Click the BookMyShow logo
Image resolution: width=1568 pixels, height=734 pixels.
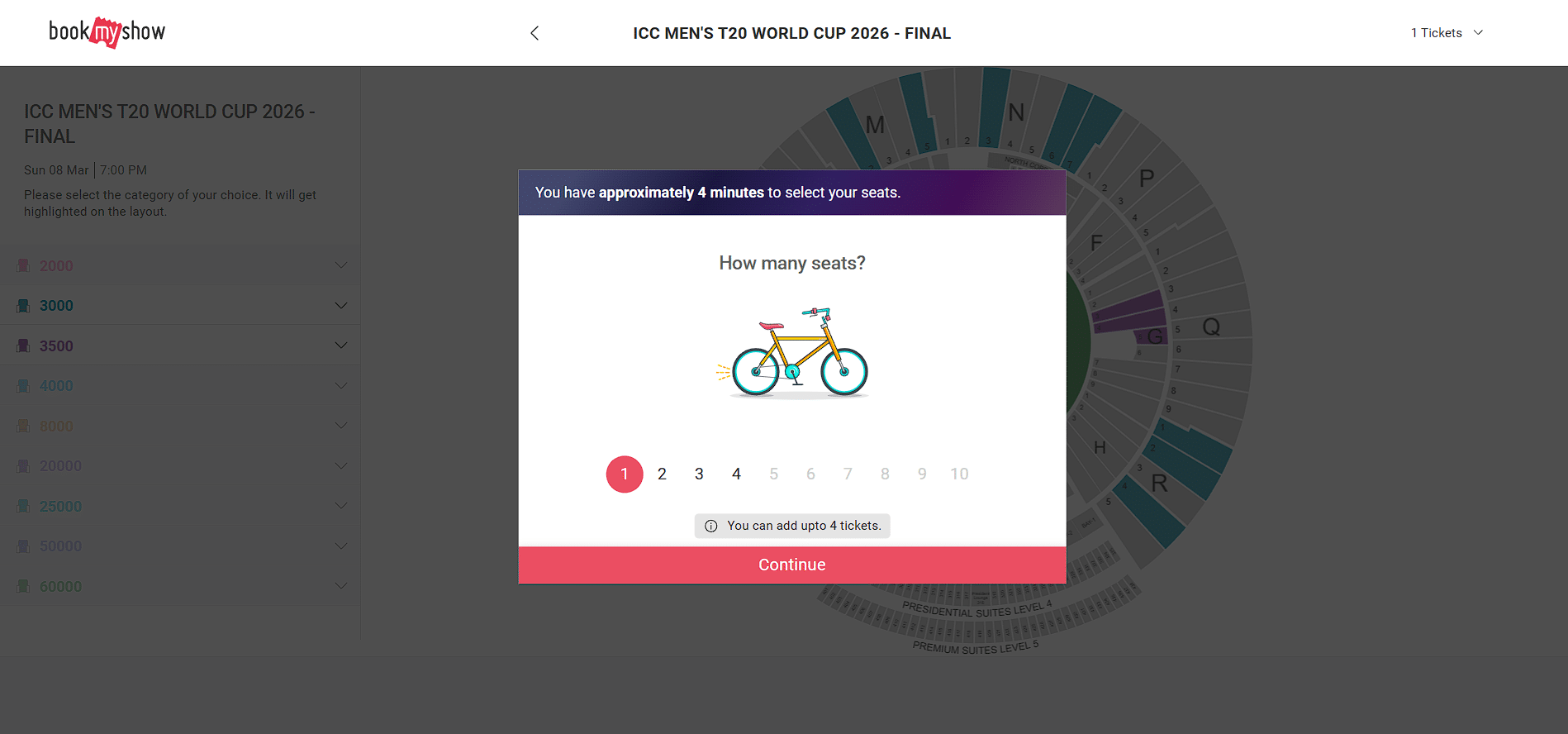[x=107, y=32]
